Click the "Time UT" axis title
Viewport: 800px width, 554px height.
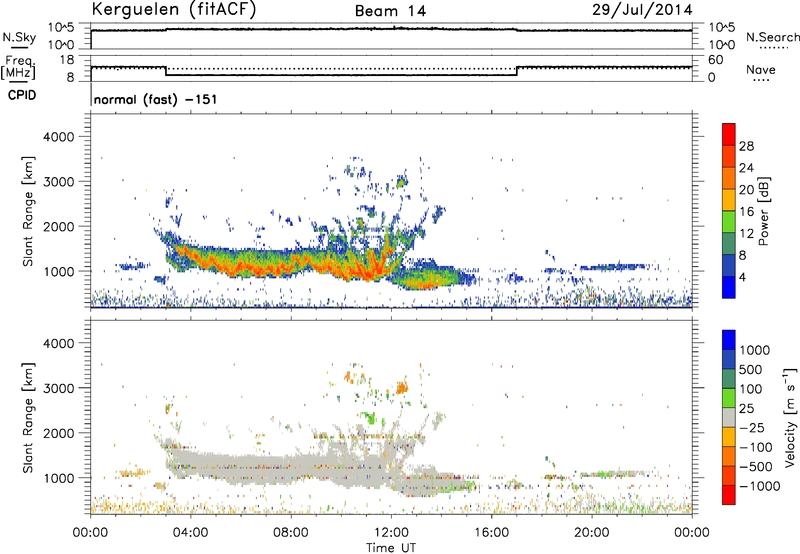(x=391, y=548)
